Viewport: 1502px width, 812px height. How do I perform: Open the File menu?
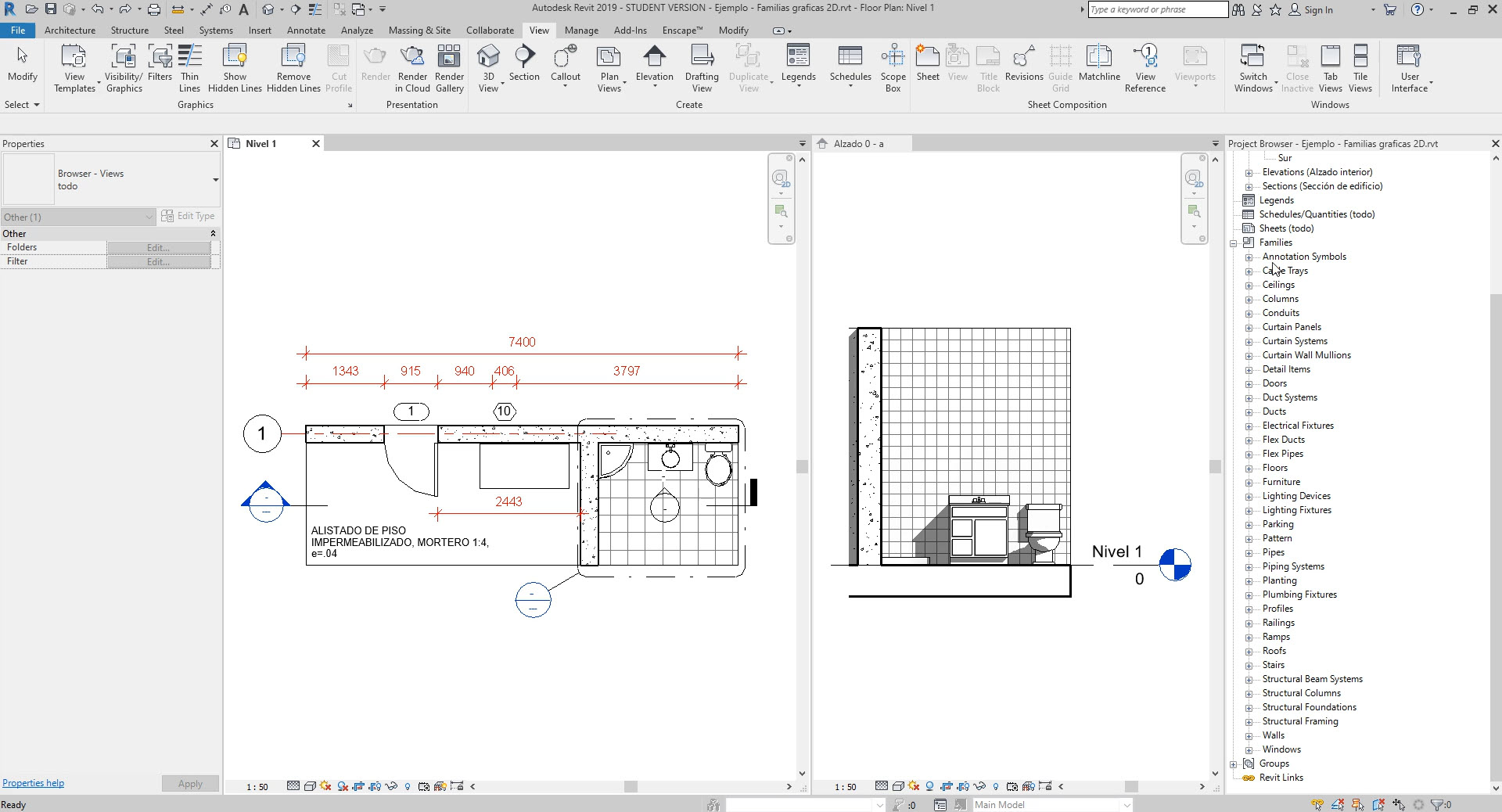coord(18,31)
